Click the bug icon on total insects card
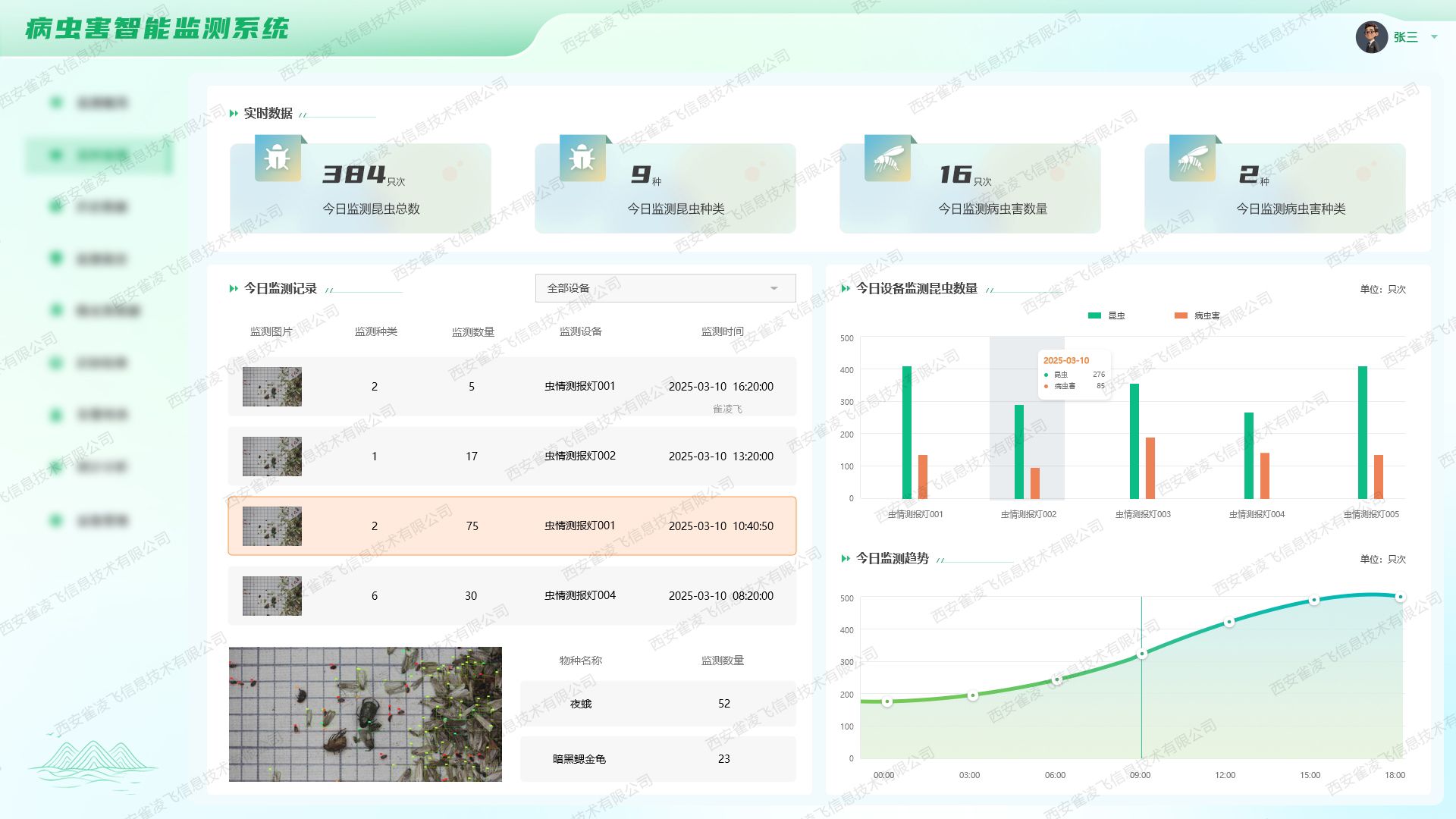The height and width of the screenshot is (819, 1456). [278, 158]
